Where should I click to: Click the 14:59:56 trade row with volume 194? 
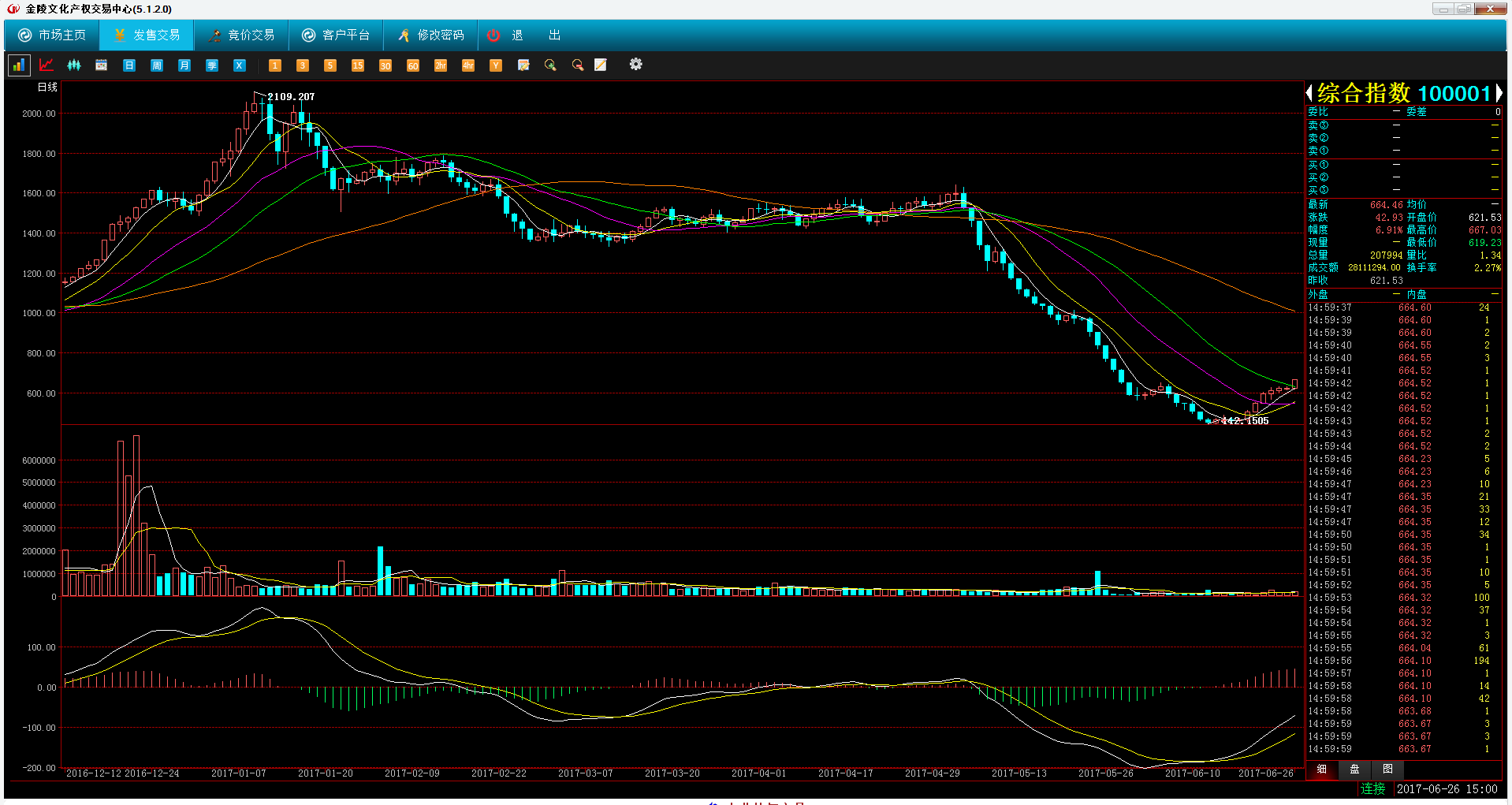1404,661
